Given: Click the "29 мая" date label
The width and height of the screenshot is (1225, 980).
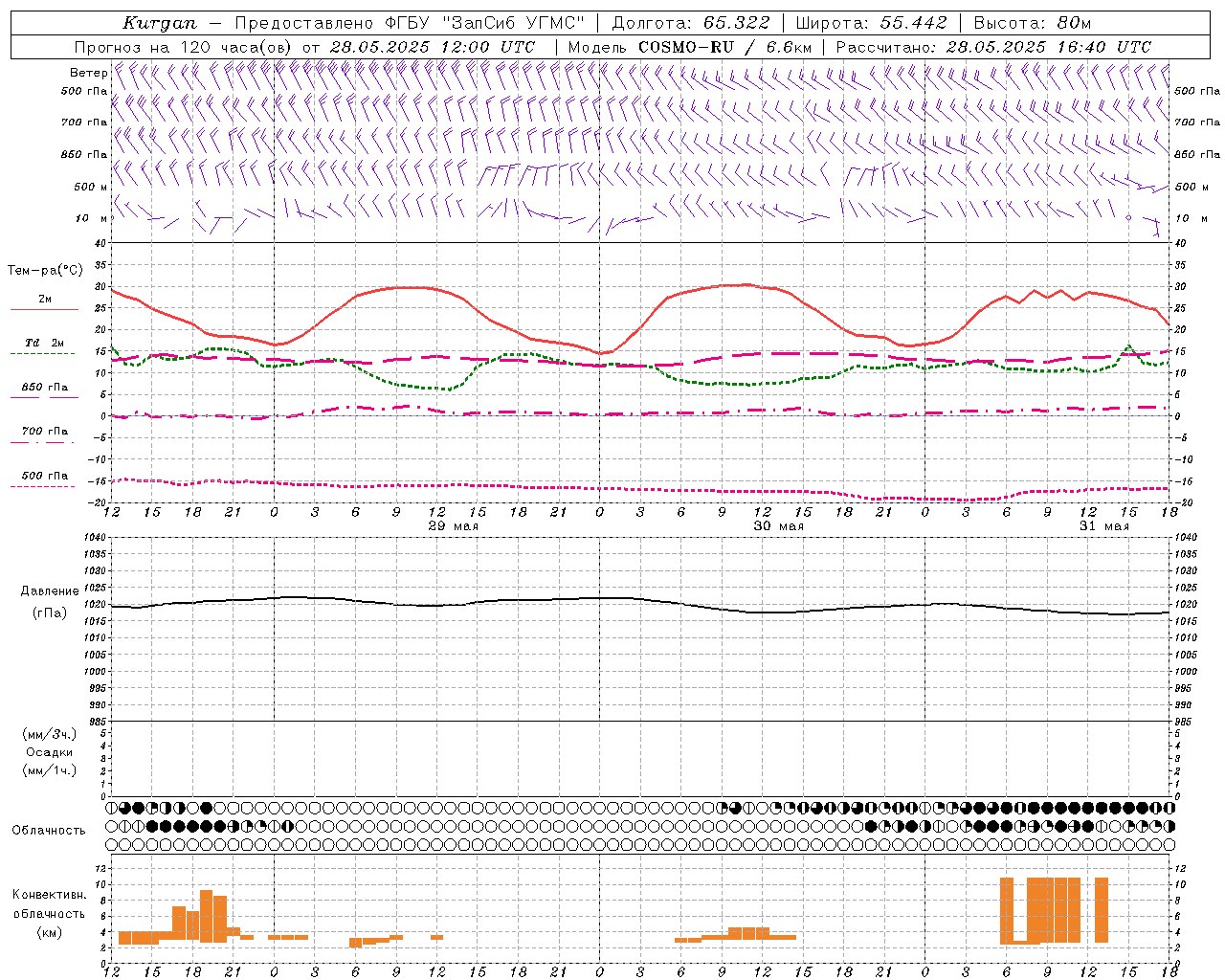Looking at the screenshot, I should pos(454,526).
